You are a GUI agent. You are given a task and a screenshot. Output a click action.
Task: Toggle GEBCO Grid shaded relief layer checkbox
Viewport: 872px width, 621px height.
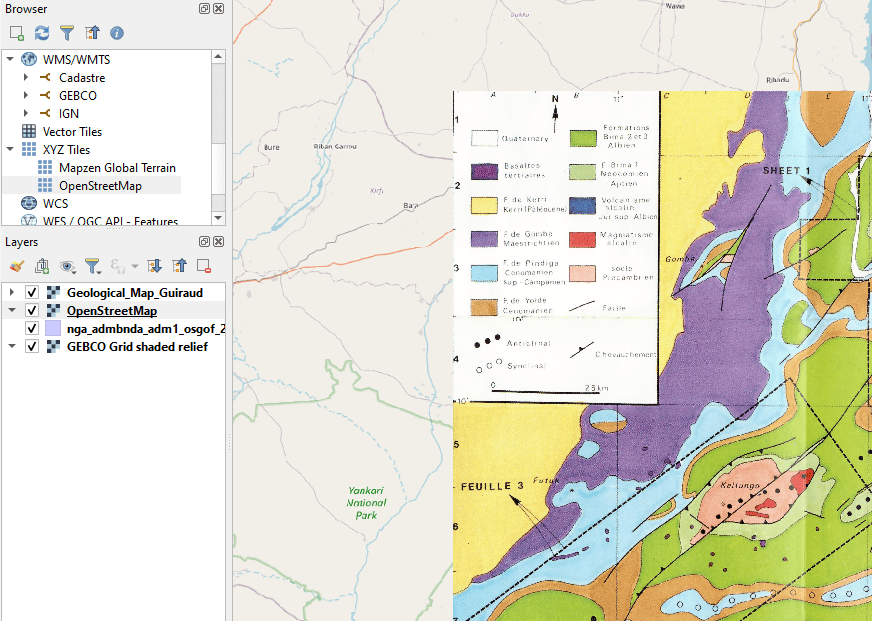click(x=32, y=346)
